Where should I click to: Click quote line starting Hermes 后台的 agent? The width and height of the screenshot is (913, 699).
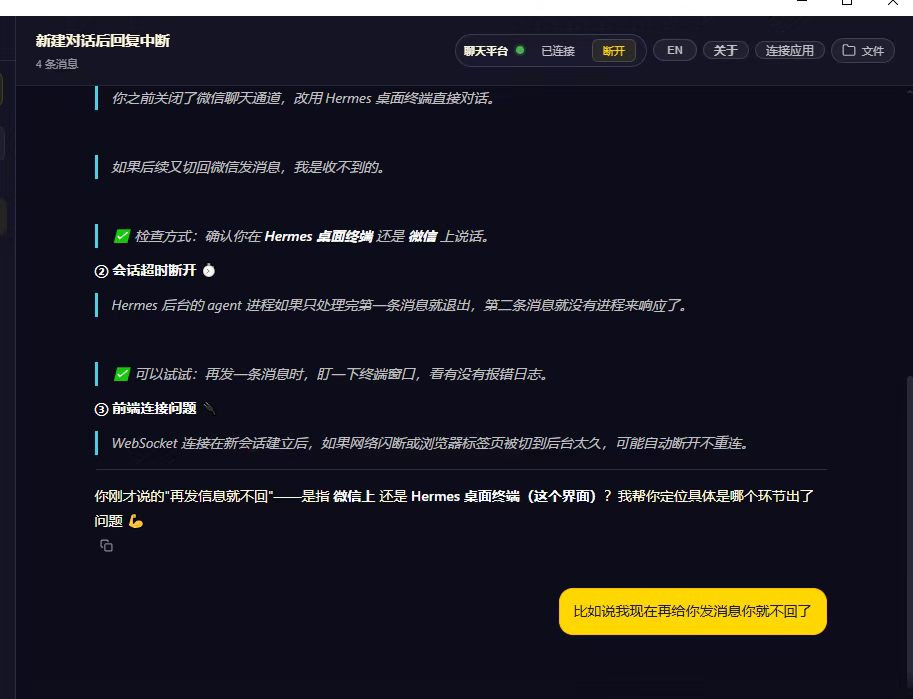point(399,305)
